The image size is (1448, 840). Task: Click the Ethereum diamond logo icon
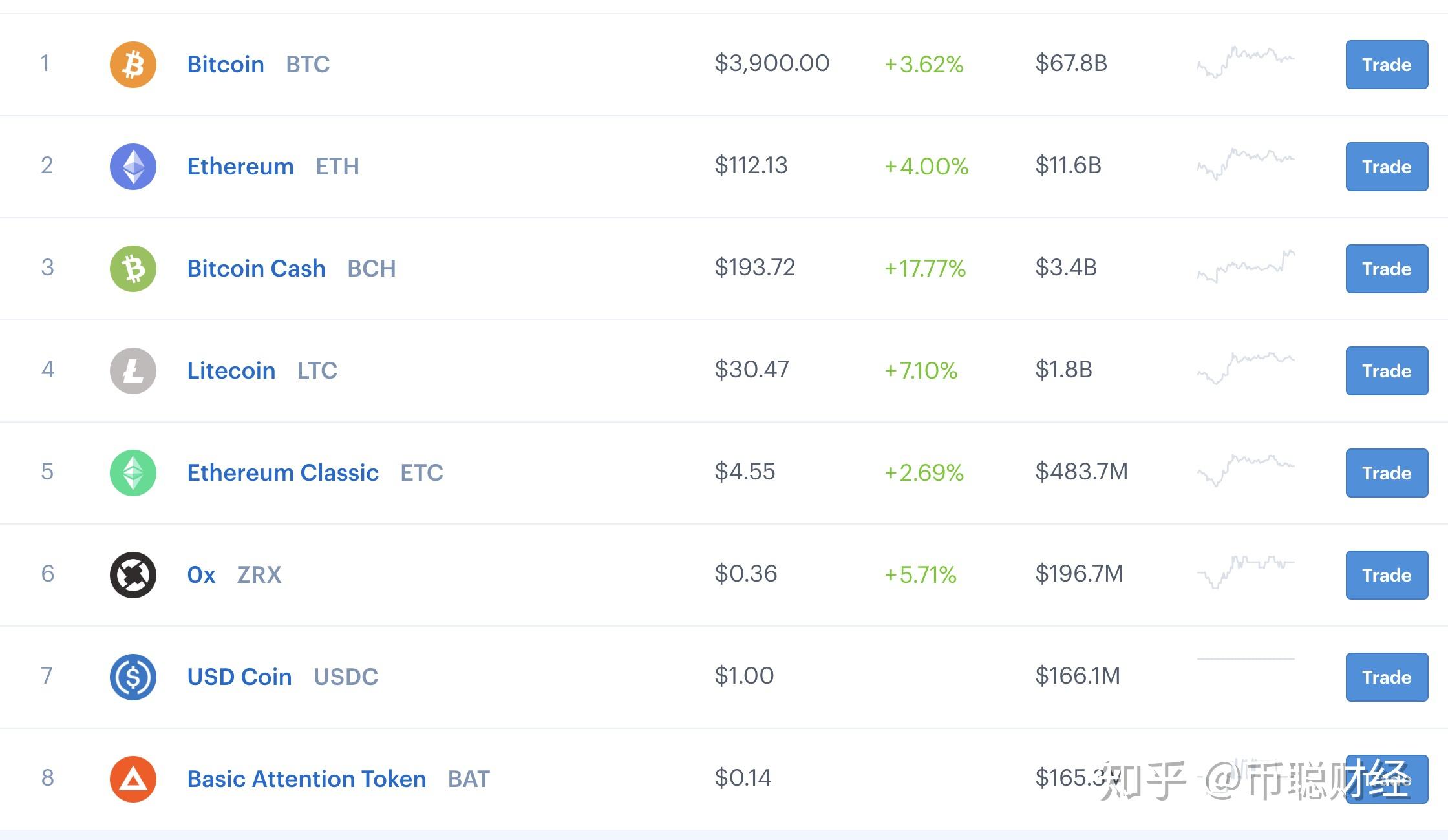(x=133, y=167)
